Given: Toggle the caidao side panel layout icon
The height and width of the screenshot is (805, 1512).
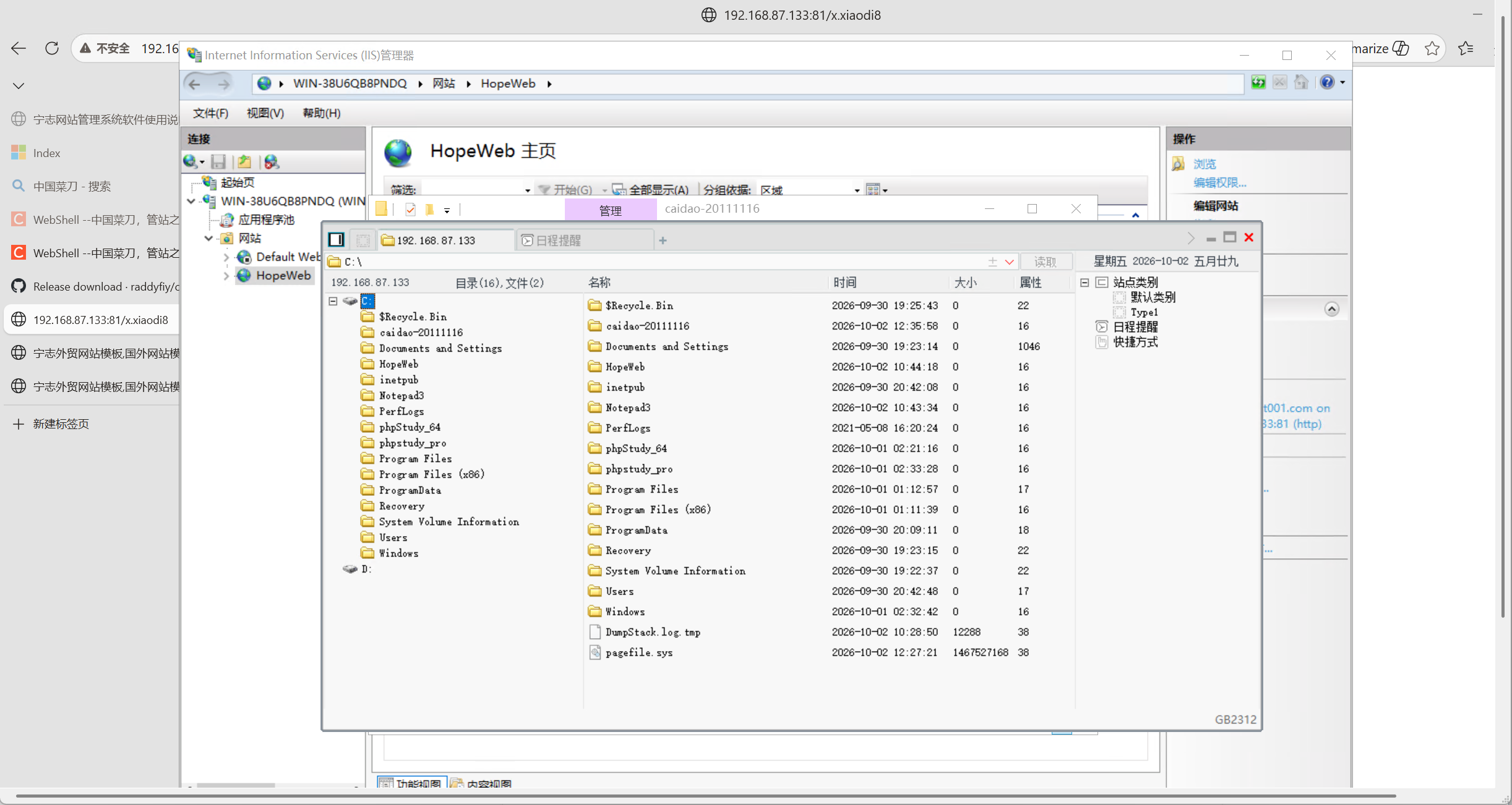Looking at the screenshot, I should click(x=336, y=240).
